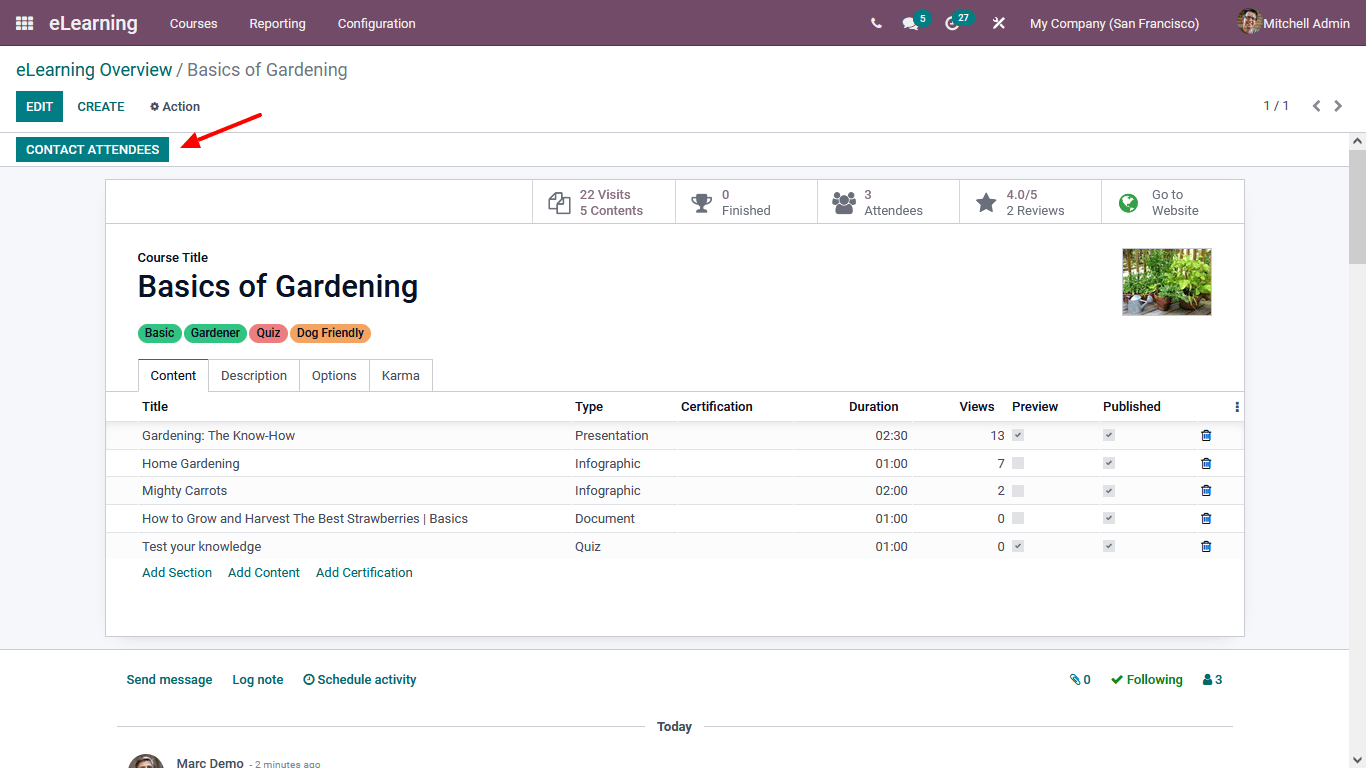
Task: Toggle Preview for Strawberries Basics document
Action: pyautogui.click(x=1018, y=519)
